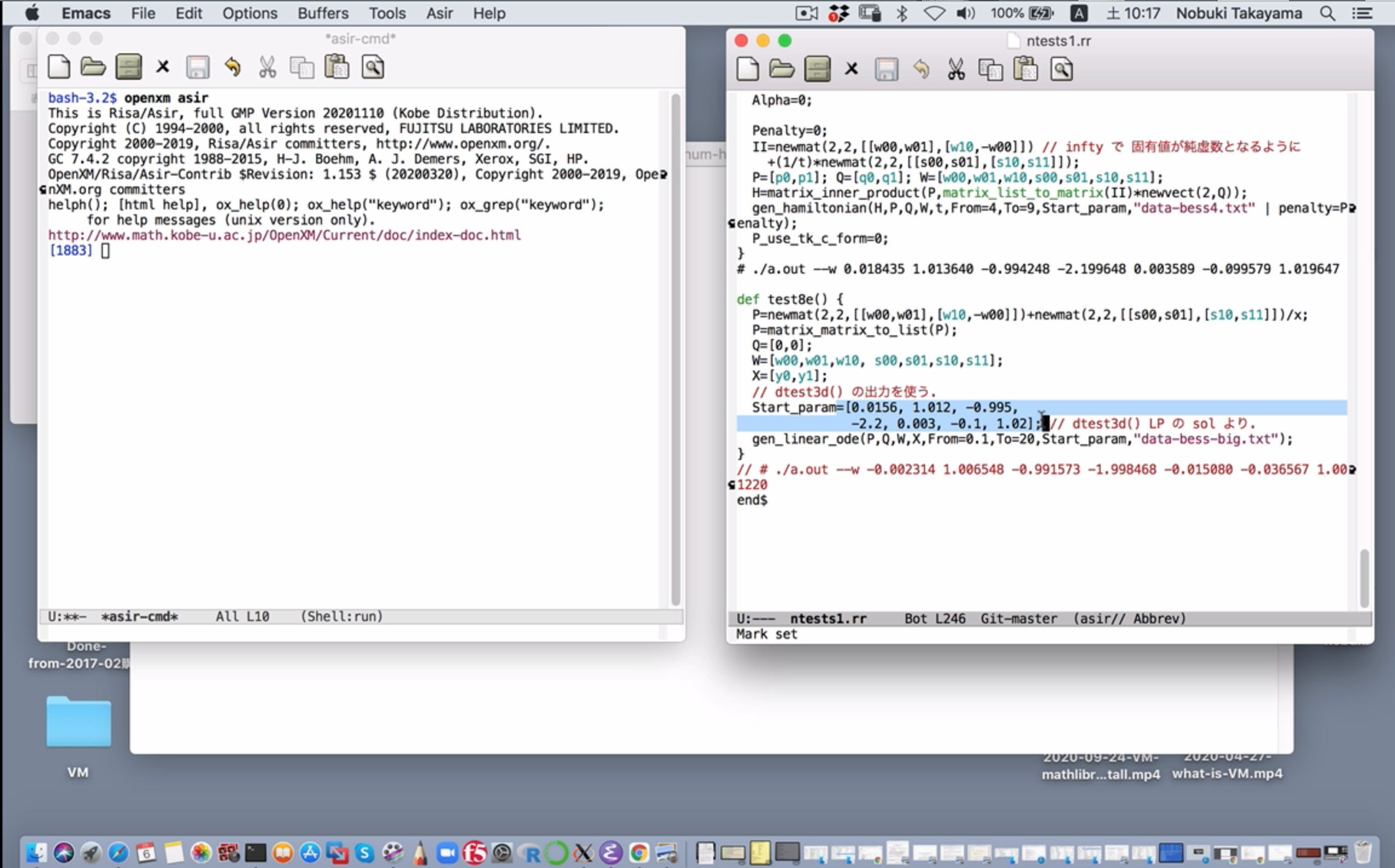Click Copy icon in asir-cmd toolbar
Image resolution: width=1395 pixels, height=868 pixels.
pyautogui.click(x=302, y=67)
